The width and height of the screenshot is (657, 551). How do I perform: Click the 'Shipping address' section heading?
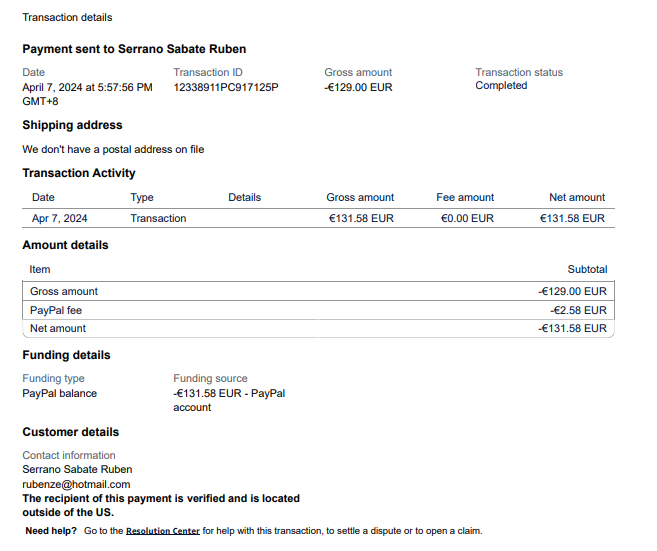(x=72, y=125)
